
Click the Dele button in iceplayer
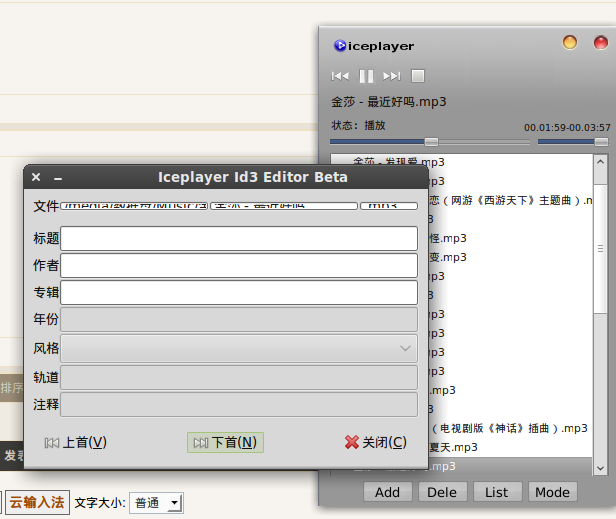[442, 492]
